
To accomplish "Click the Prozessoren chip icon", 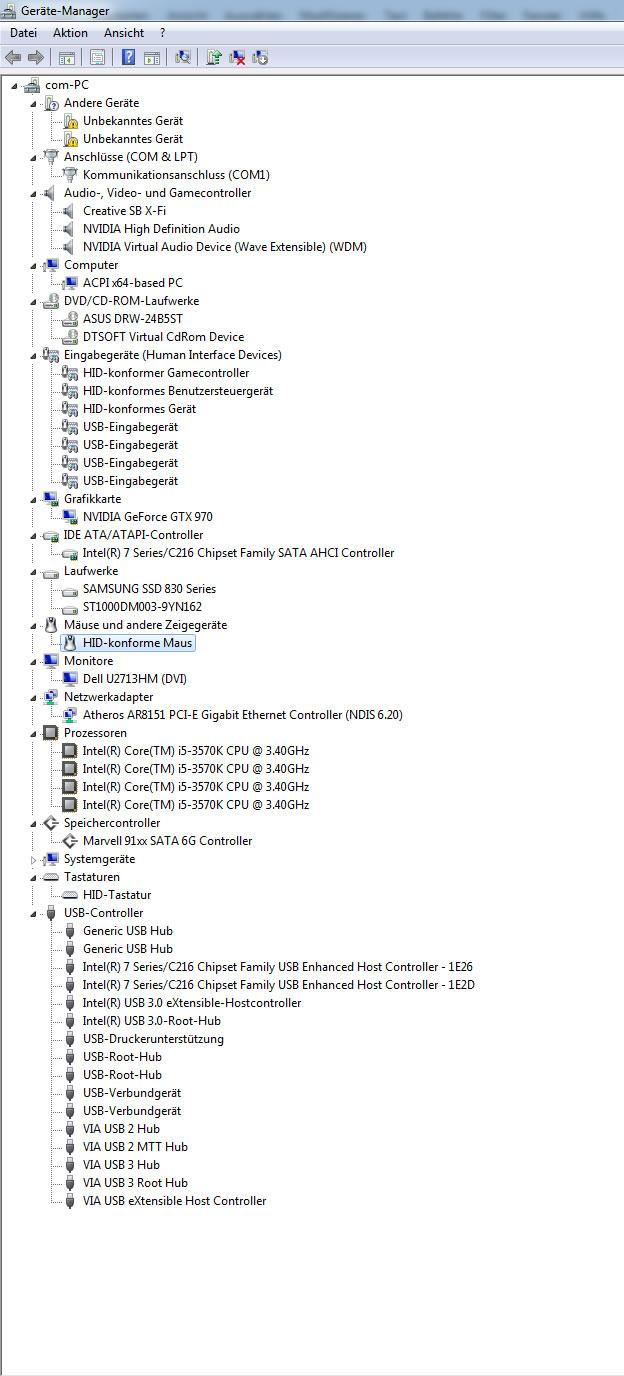I will (x=51, y=733).
